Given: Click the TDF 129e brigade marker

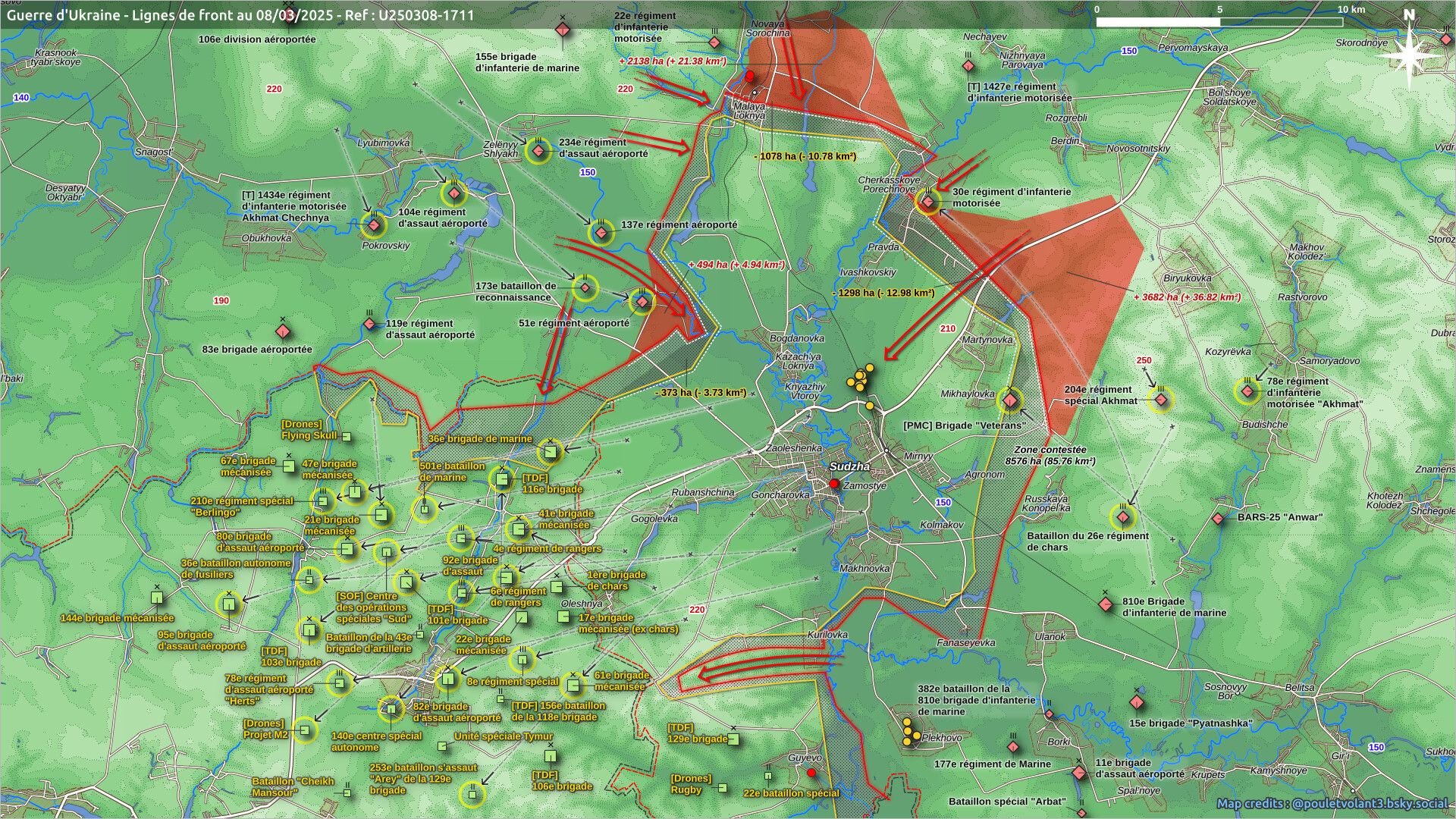Looking at the screenshot, I should tap(733, 739).
